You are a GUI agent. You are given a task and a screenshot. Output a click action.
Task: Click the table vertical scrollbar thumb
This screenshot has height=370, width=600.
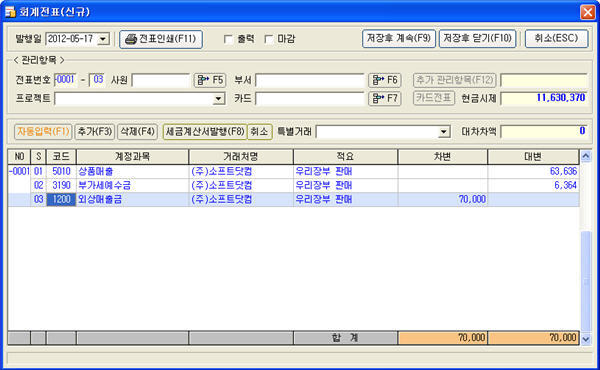tap(586, 281)
